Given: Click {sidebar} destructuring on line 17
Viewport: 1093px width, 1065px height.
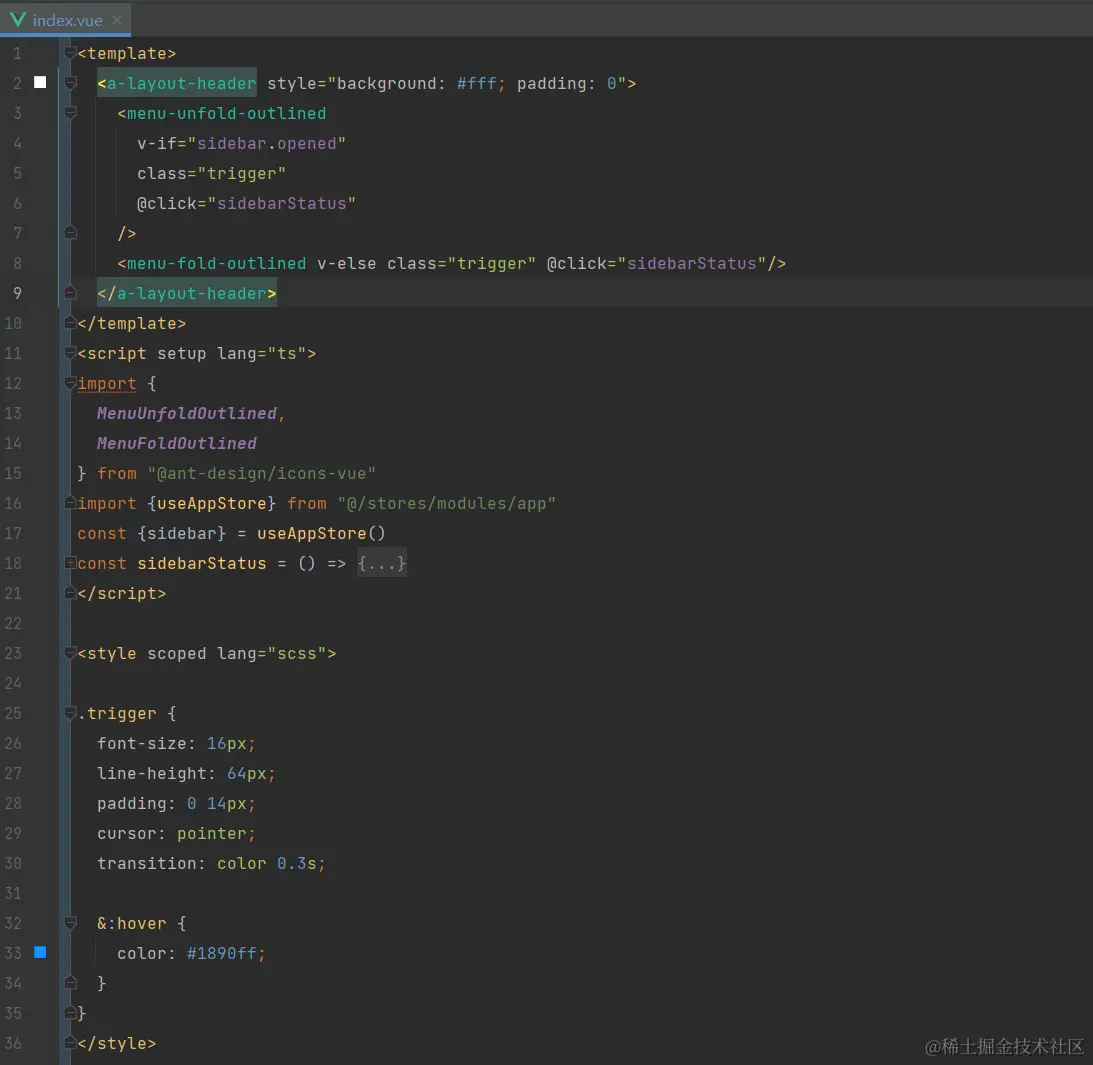Looking at the screenshot, I should click(x=182, y=533).
